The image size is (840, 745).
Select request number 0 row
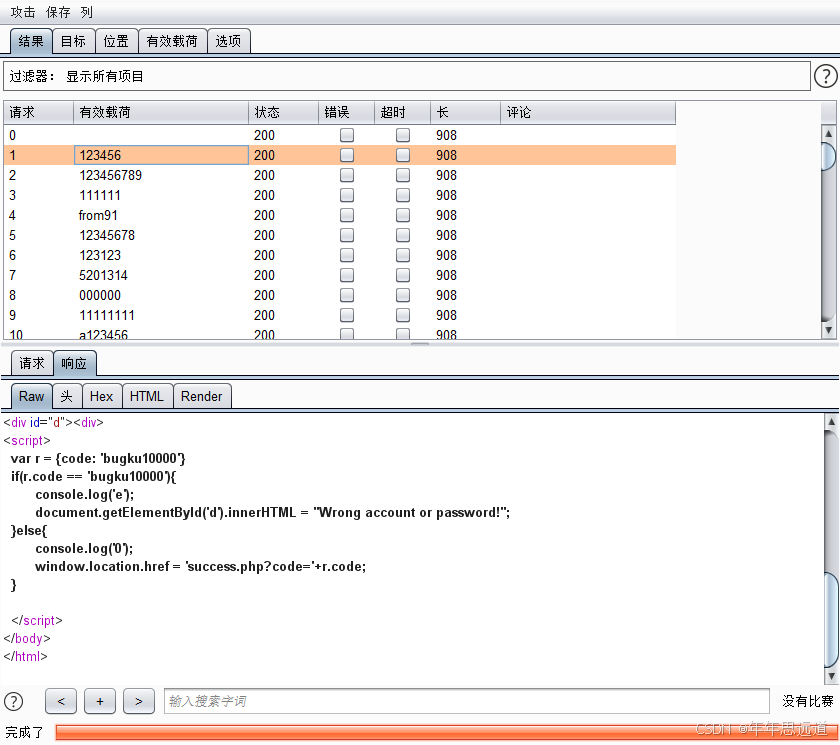pyautogui.click(x=340, y=135)
